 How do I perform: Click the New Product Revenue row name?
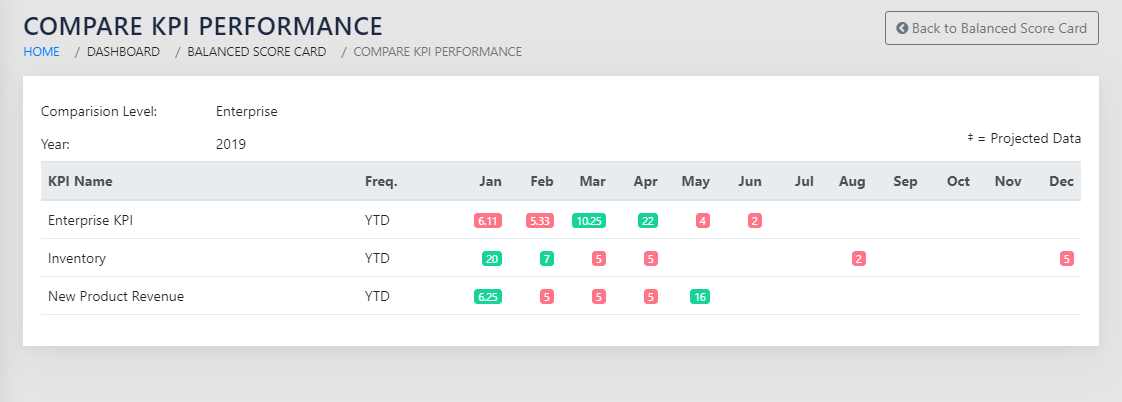click(116, 296)
